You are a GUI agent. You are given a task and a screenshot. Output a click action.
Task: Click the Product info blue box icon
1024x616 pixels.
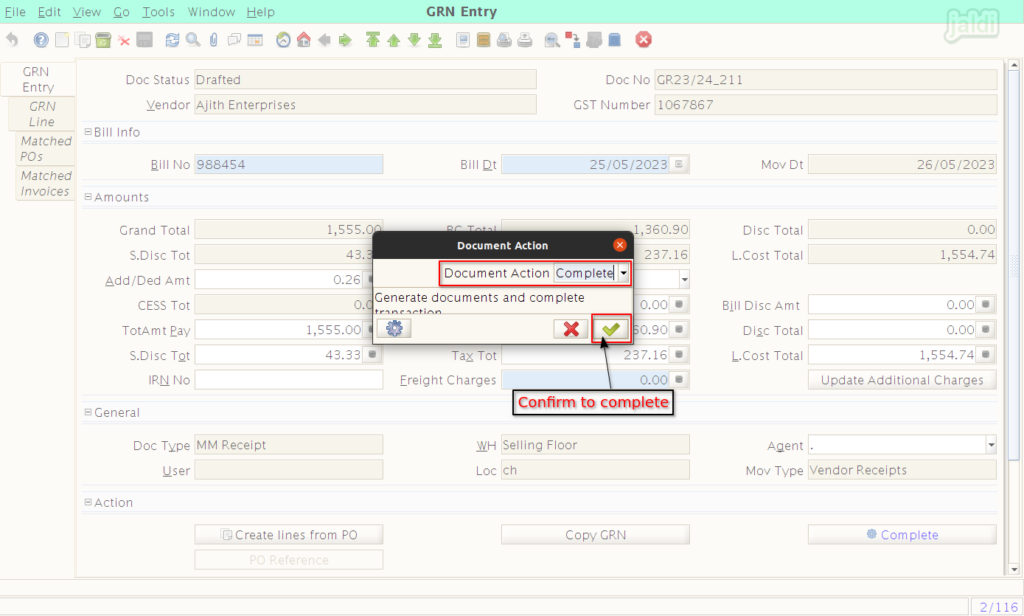(615, 40)
